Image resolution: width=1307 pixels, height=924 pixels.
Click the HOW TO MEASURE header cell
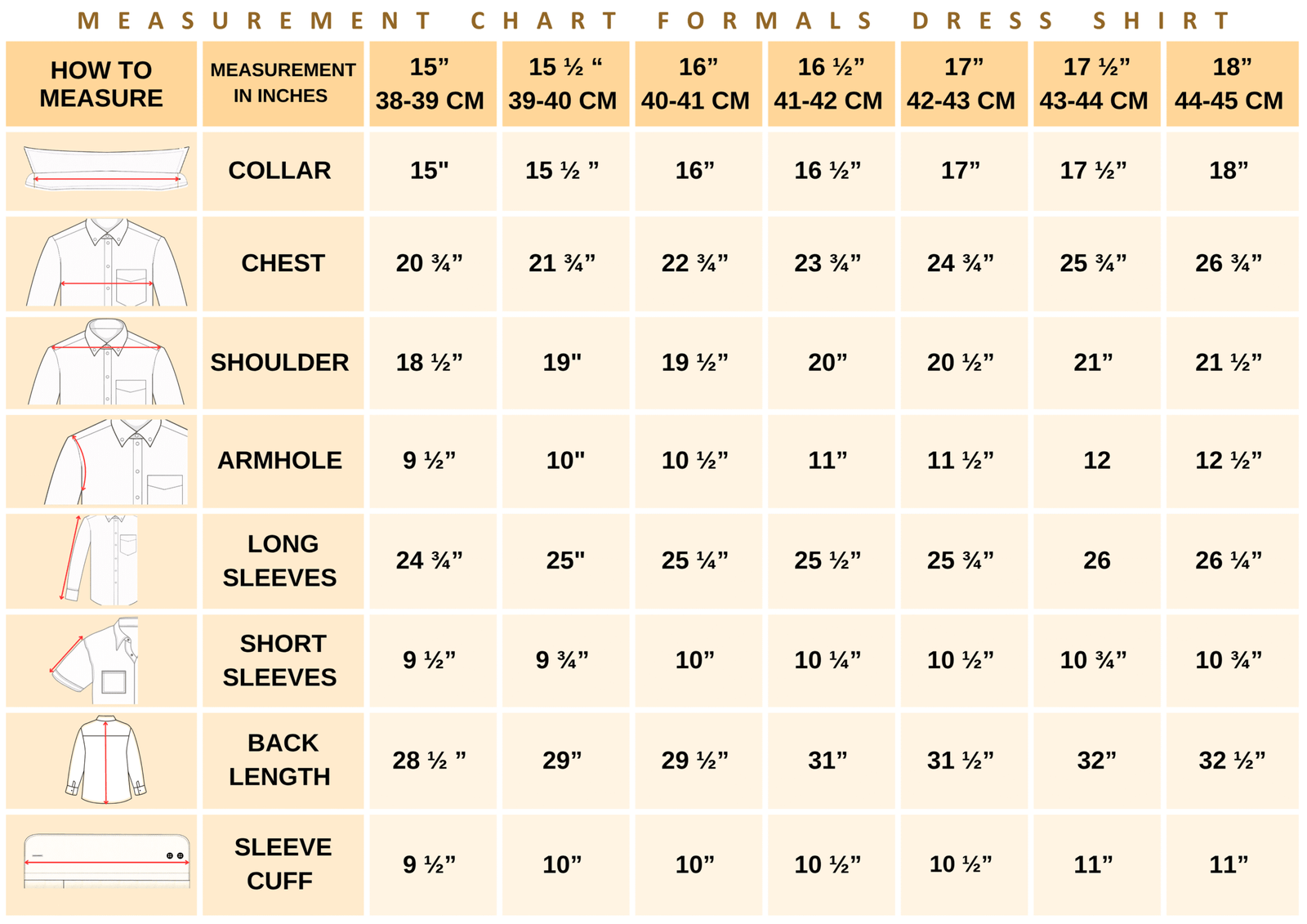pos(101,84)
